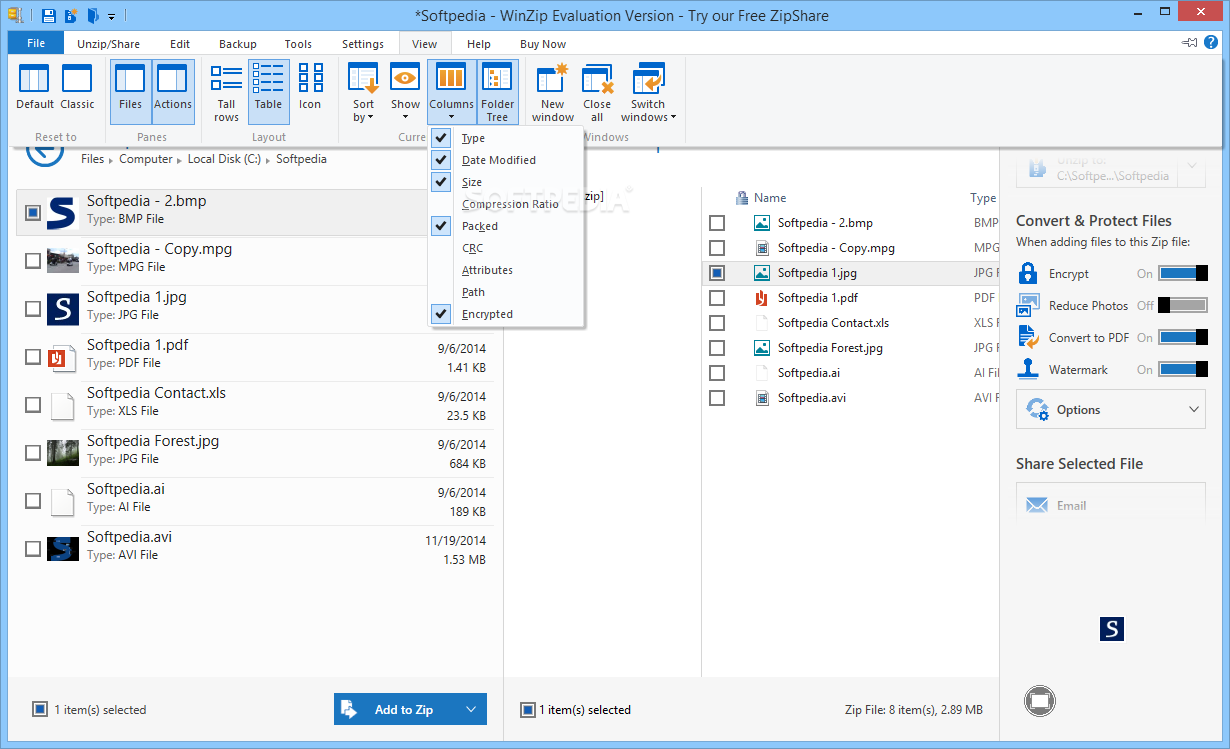Click the pin icon near top-right corner
Image resolution: width=1230 pixels, height=749 pixels.
point(1190,43)
